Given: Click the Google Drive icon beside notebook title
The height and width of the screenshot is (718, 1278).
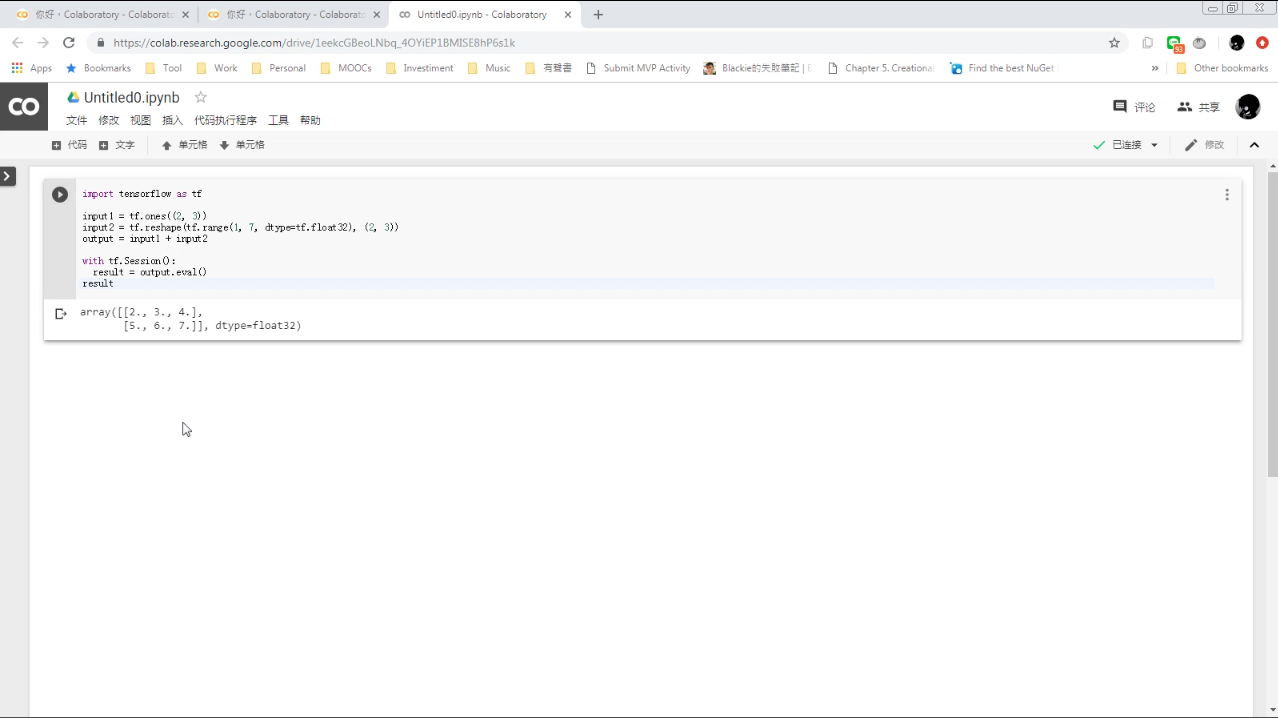Looking at the screenshot, I should pos(73,97).
